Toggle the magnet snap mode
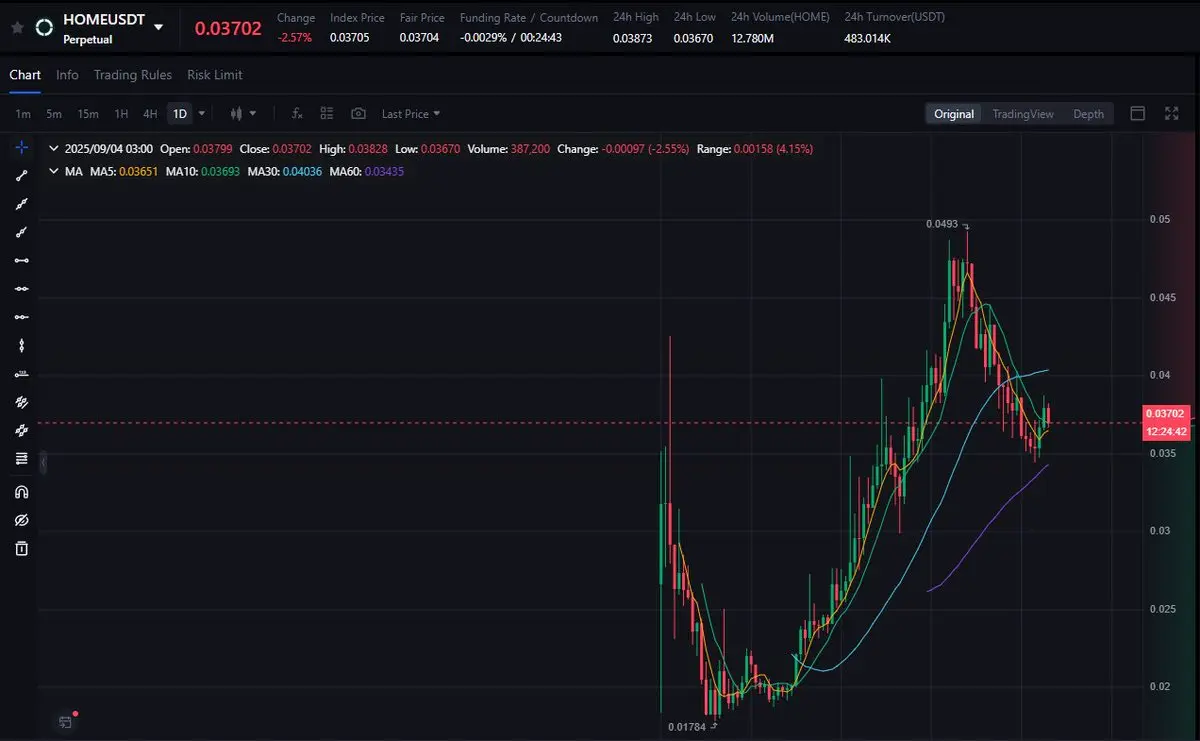1200x741 pixels. point(22,492)
